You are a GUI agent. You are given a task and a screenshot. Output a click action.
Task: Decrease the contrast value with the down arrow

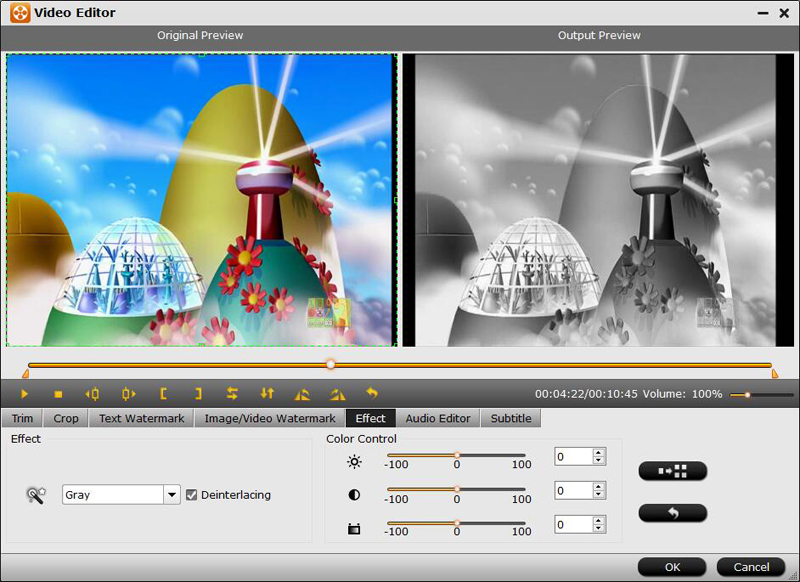pyautogui.click(x=598, y=495)
